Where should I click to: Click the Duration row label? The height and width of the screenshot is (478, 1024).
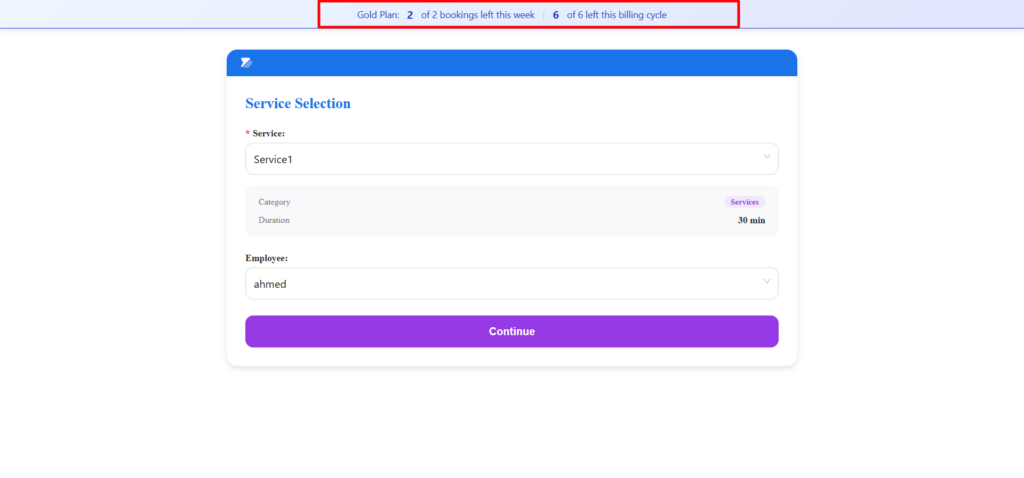tap(274, 220)
